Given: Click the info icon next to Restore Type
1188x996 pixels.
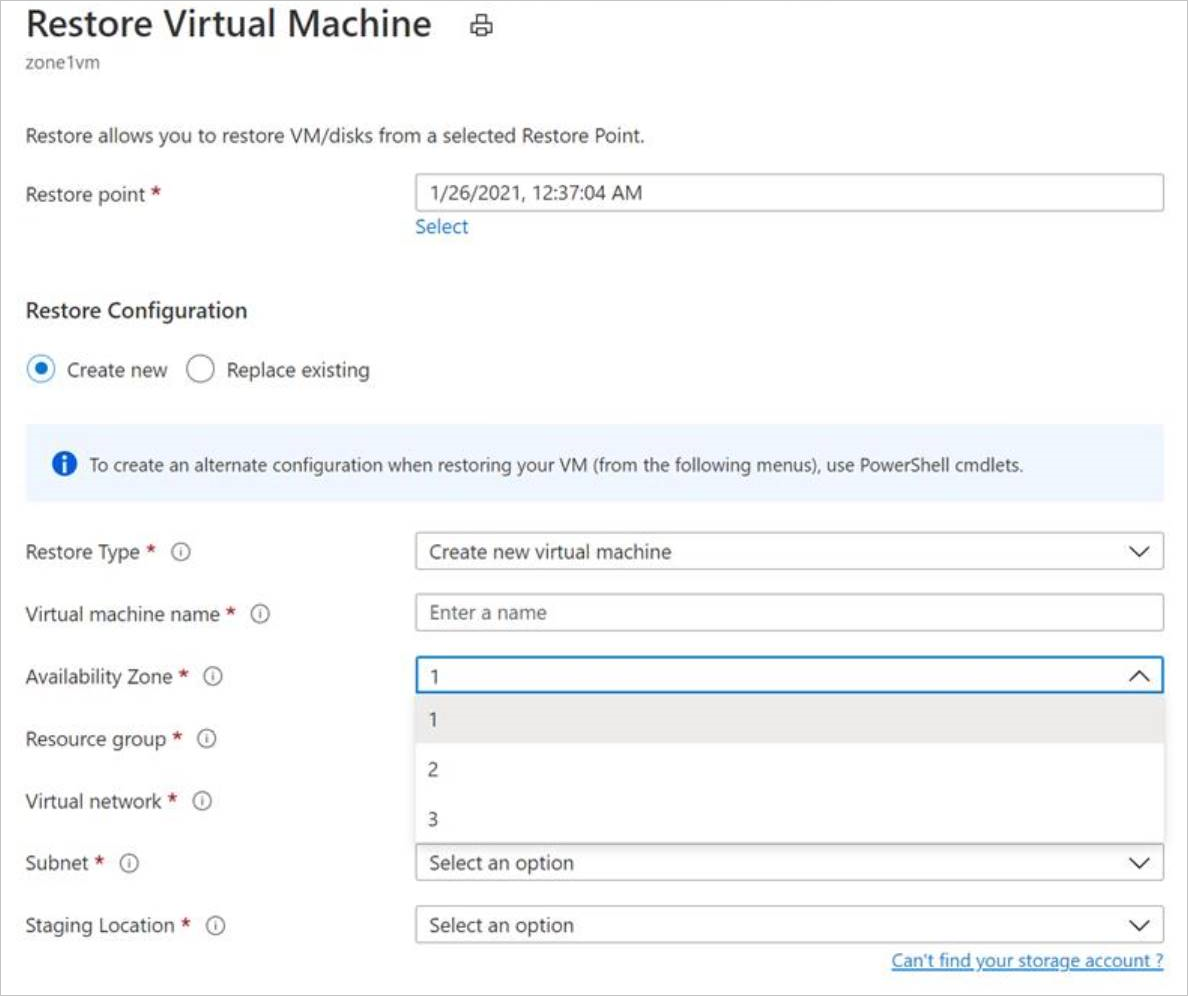Looking at the screenshot, I should pyautogui.click(x=181, y=552).
